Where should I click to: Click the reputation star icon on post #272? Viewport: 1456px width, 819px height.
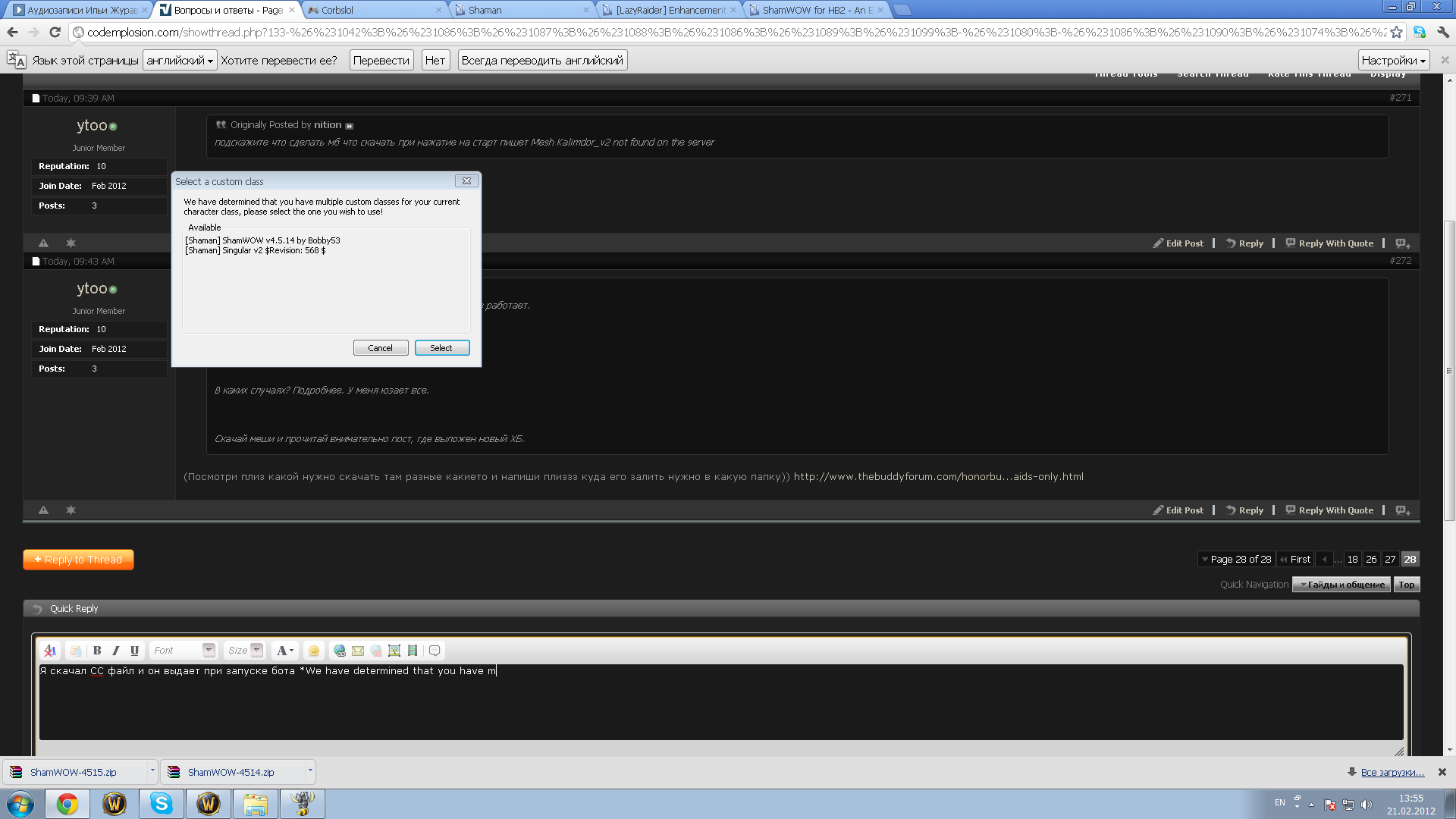pos(71,510)
